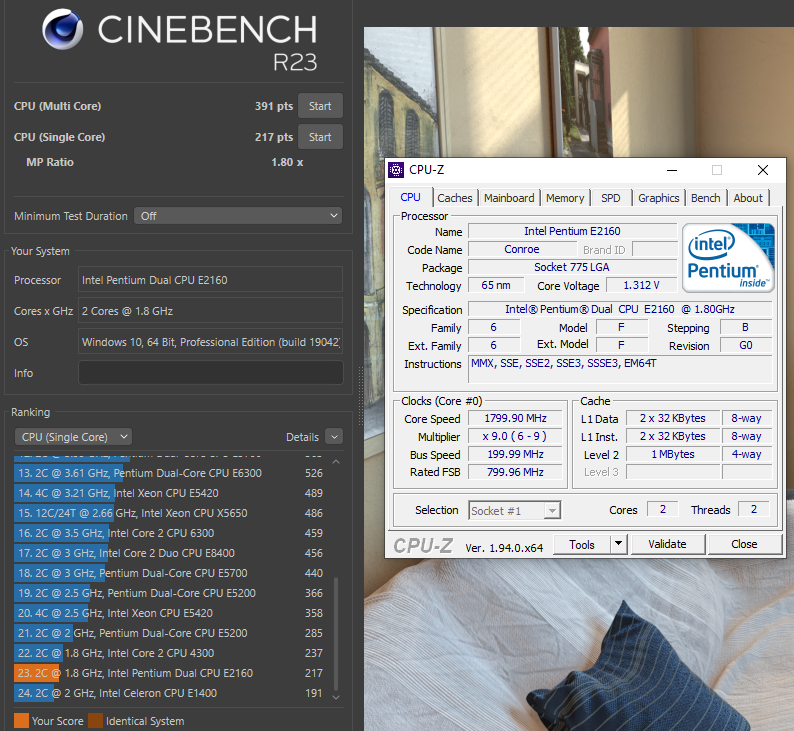Click the orange Your Score legend swatch
This screenshot has height=731, width=794.
(x=21, y=720)
